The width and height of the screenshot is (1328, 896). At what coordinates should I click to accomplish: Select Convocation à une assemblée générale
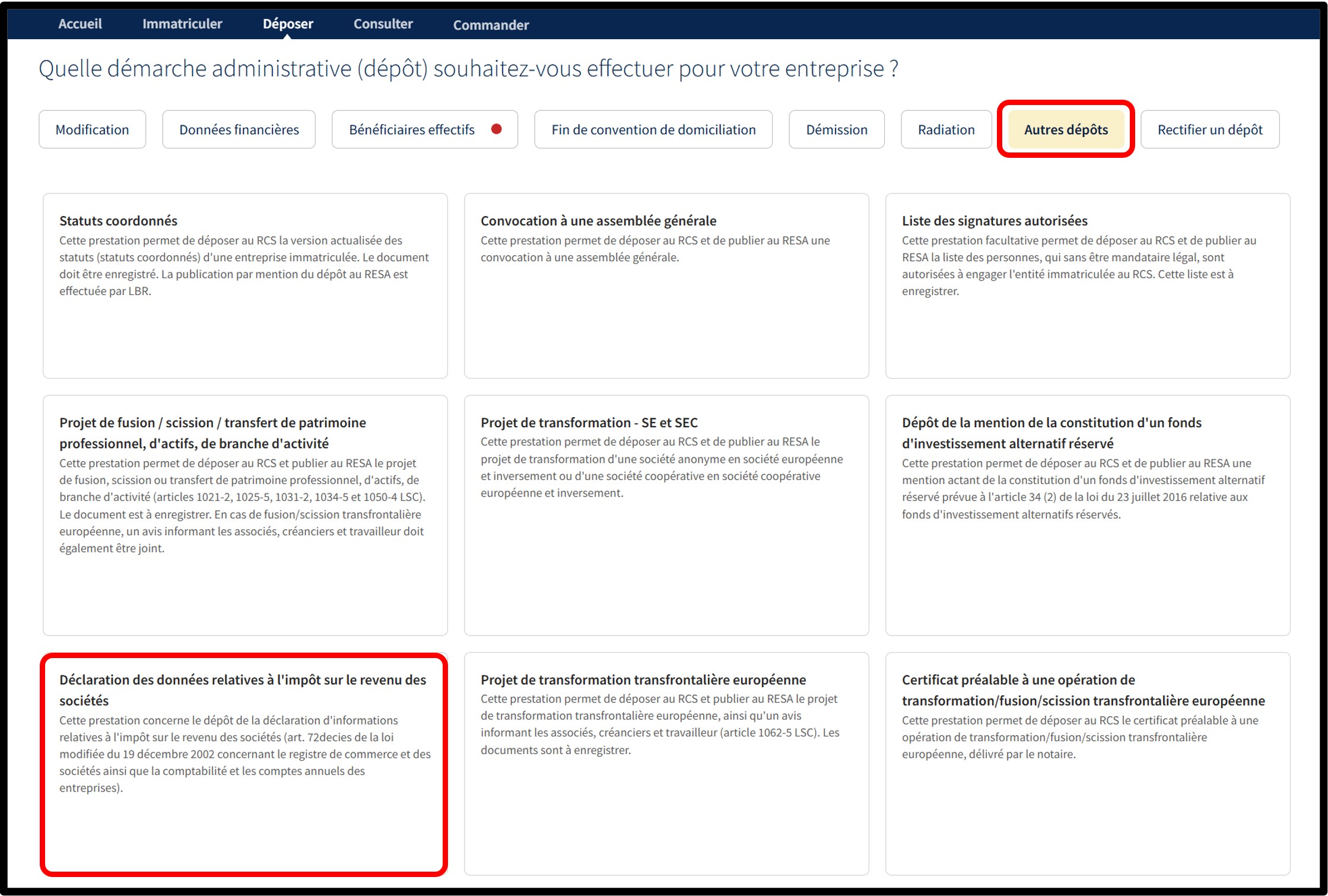[x=666, y=285]
